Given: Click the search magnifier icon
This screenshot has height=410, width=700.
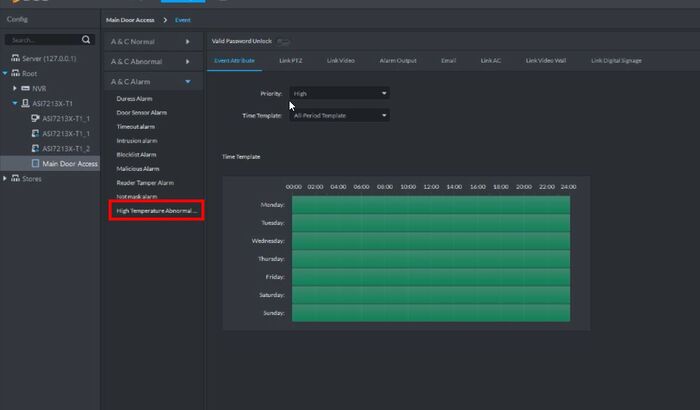Looking at the screenshot, I should coord(86,40).
